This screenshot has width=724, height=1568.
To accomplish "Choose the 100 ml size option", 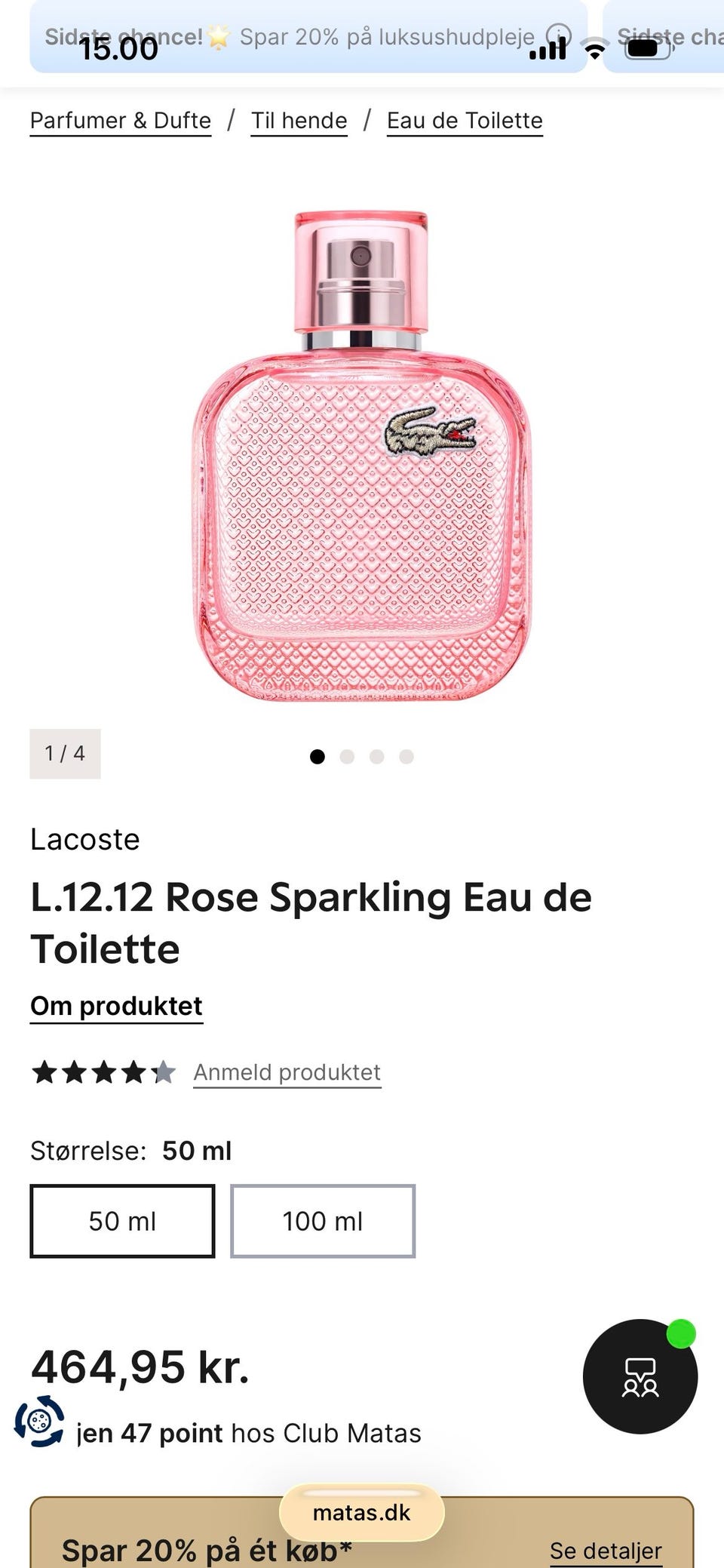I will 323,1221.
